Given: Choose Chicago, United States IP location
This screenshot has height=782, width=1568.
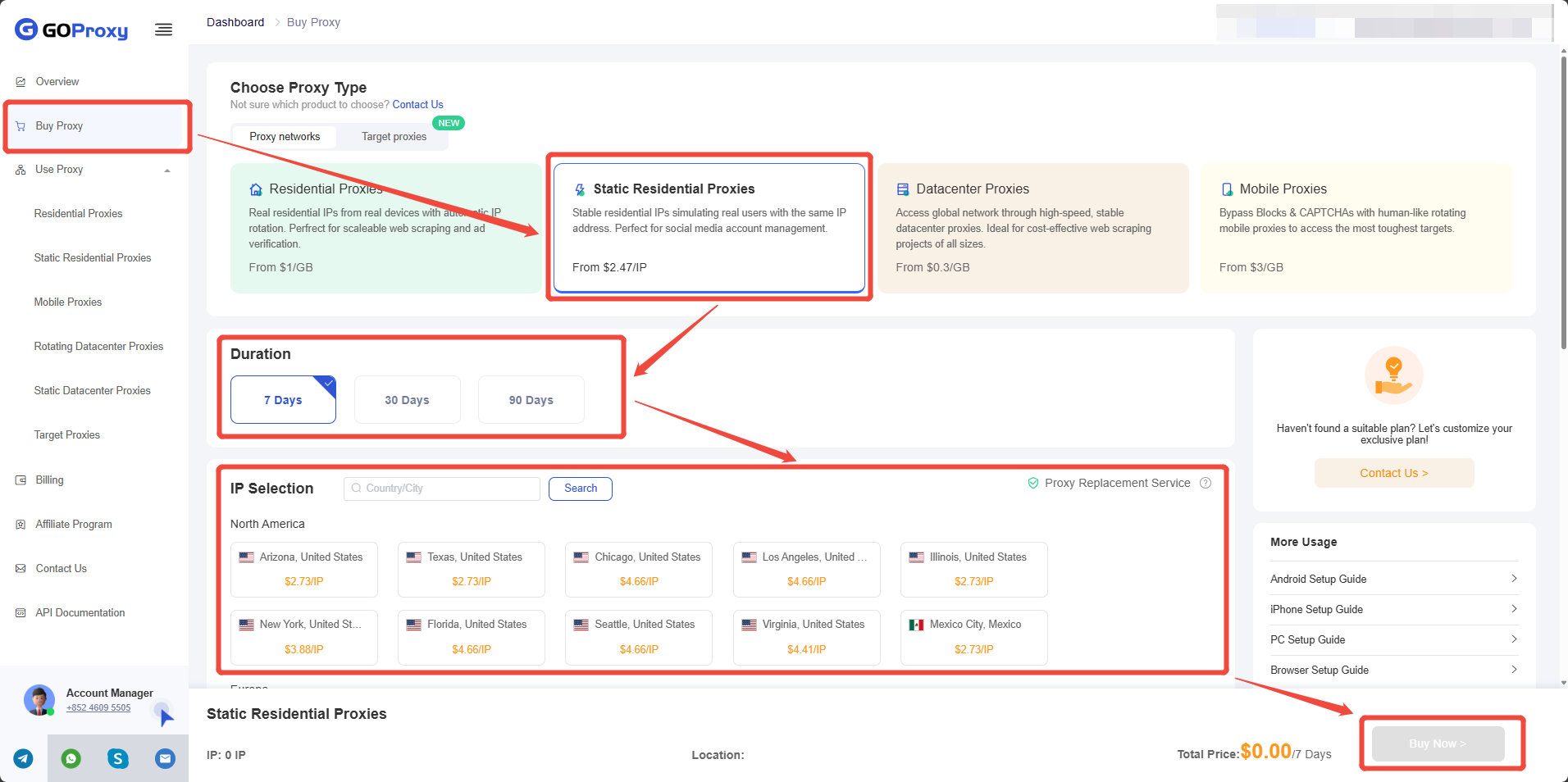Looking at the screenshot, I should (x=638, y=570).
